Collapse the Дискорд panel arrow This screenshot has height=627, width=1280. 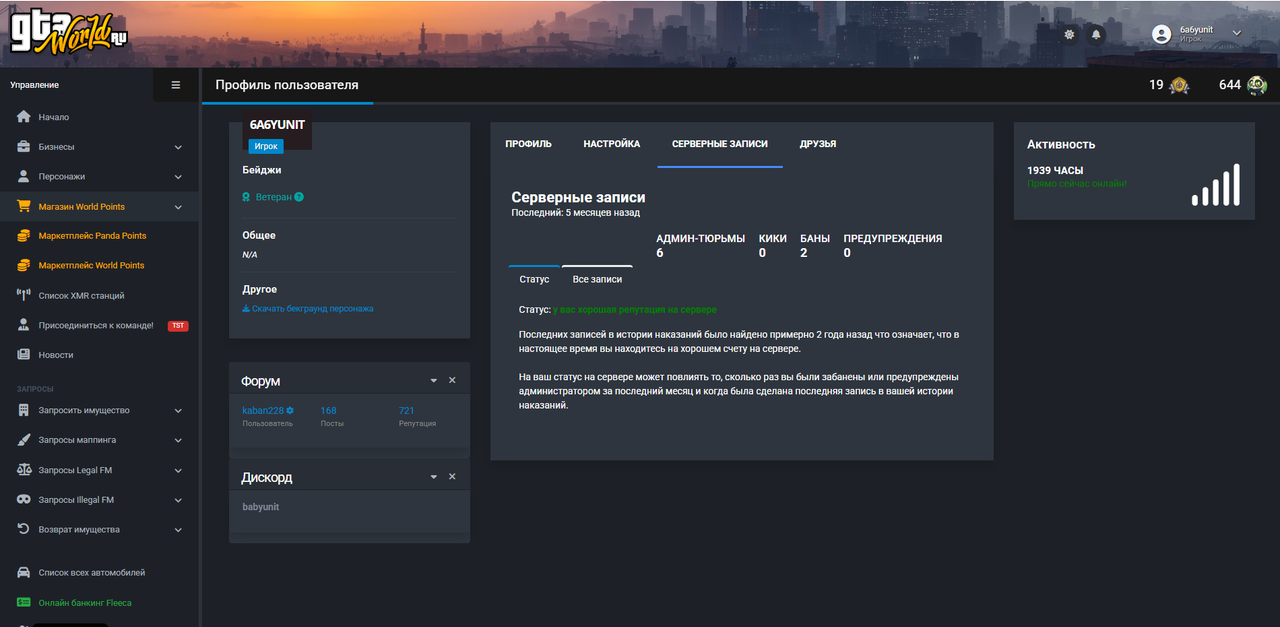point(434,477)
